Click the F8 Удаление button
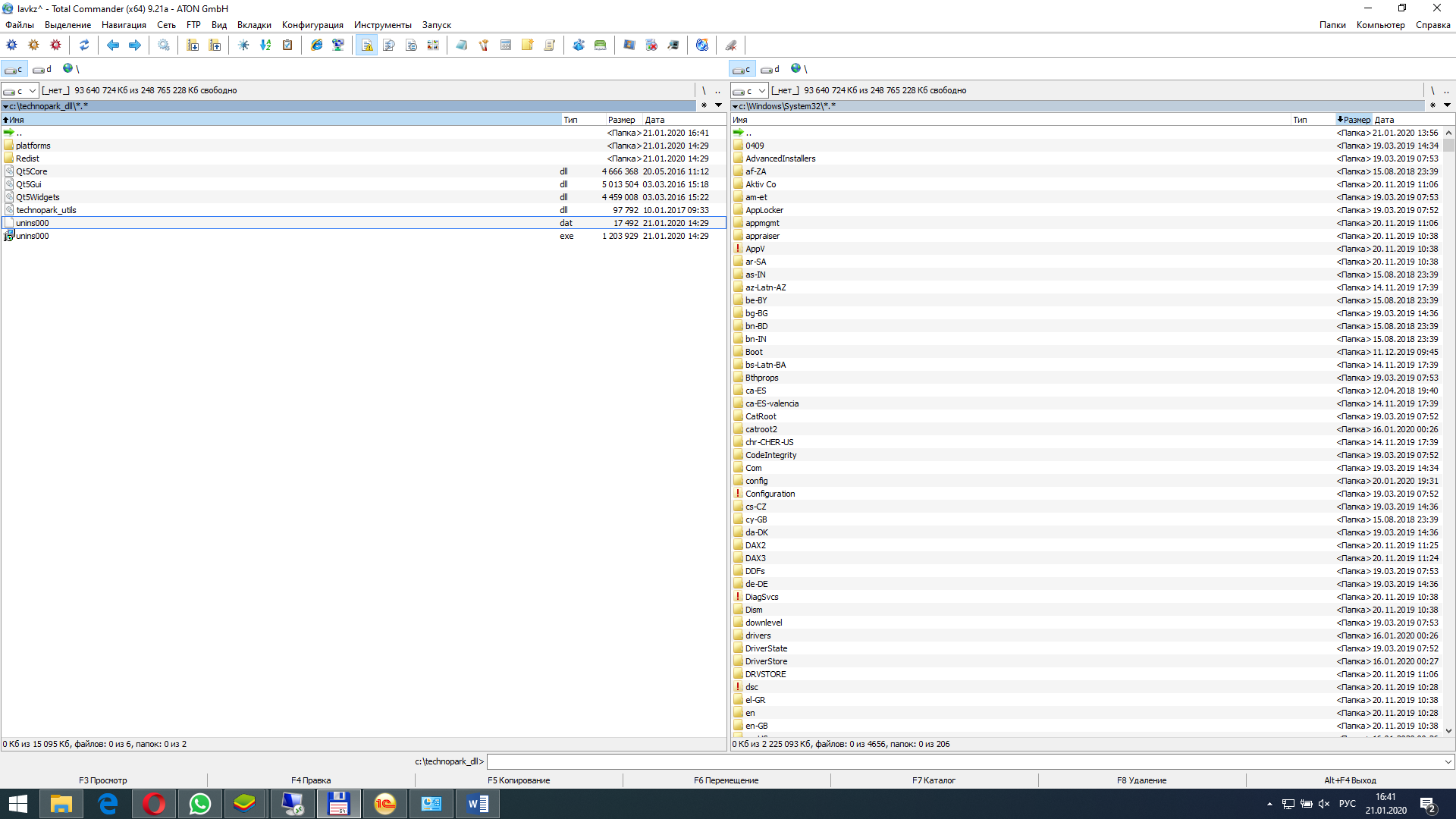1456x819 pixels. coord(1142,780)
